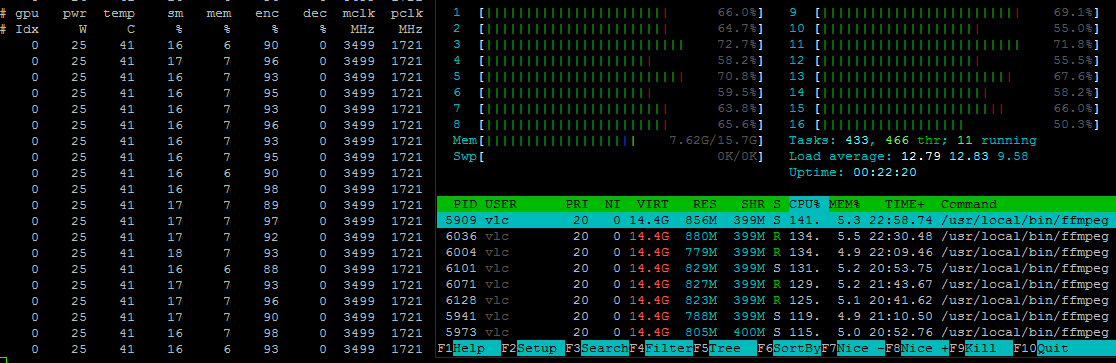1116x363 pixels.
Task: Click F7 Nice - to raise priority
Action: click(853, 348)
